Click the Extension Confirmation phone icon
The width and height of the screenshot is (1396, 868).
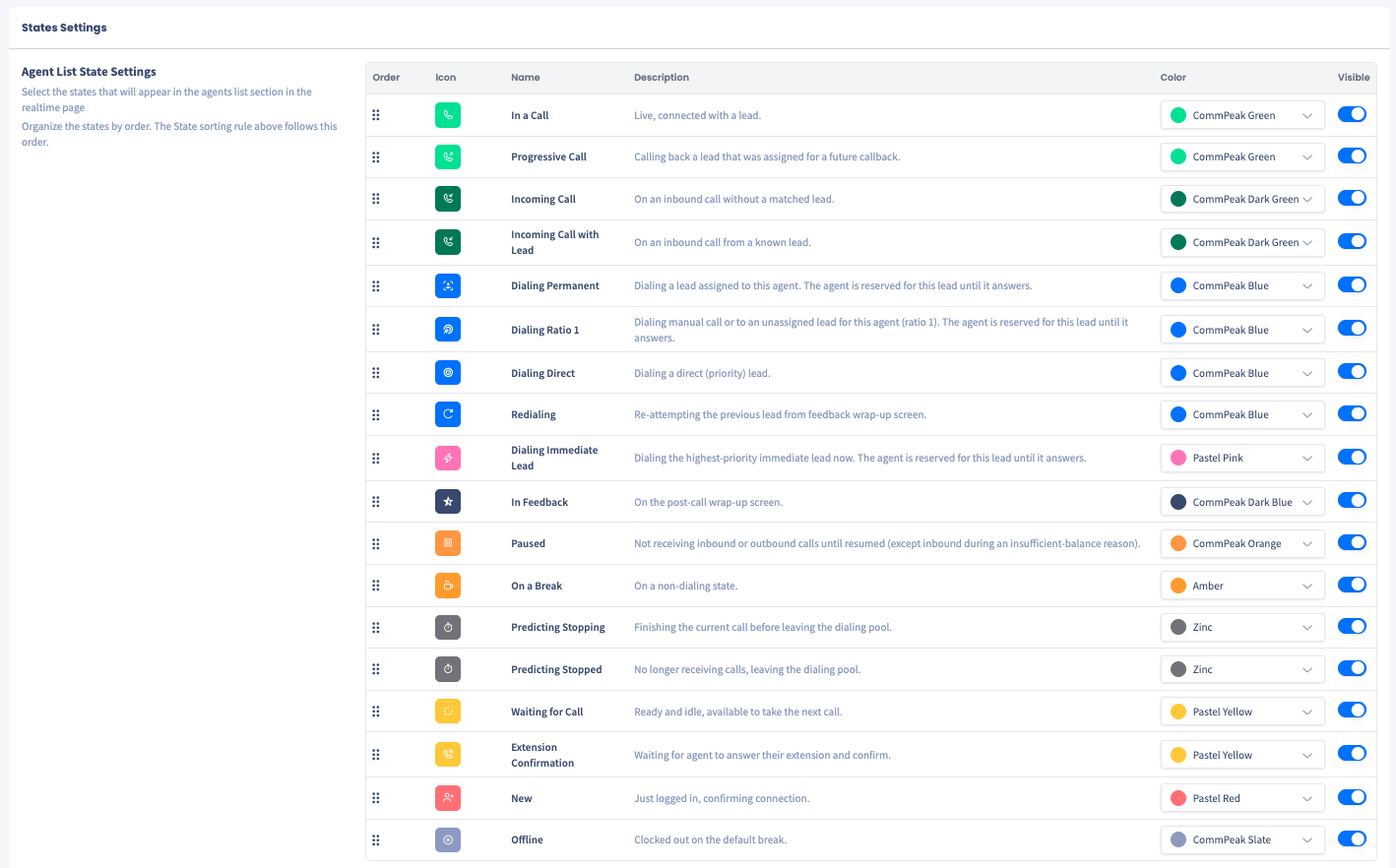[x=448, y=755]
